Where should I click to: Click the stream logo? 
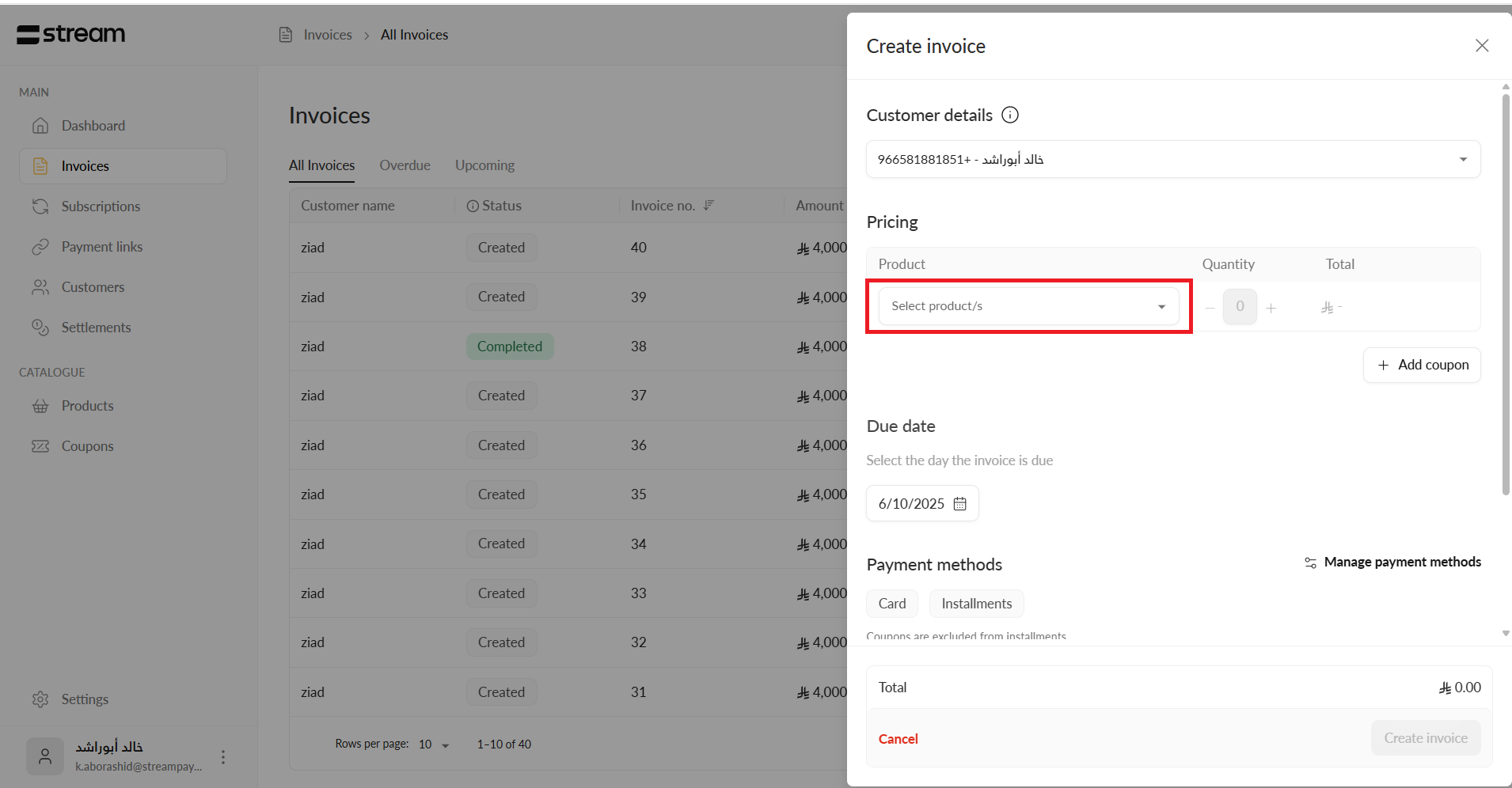coord(71,34)
